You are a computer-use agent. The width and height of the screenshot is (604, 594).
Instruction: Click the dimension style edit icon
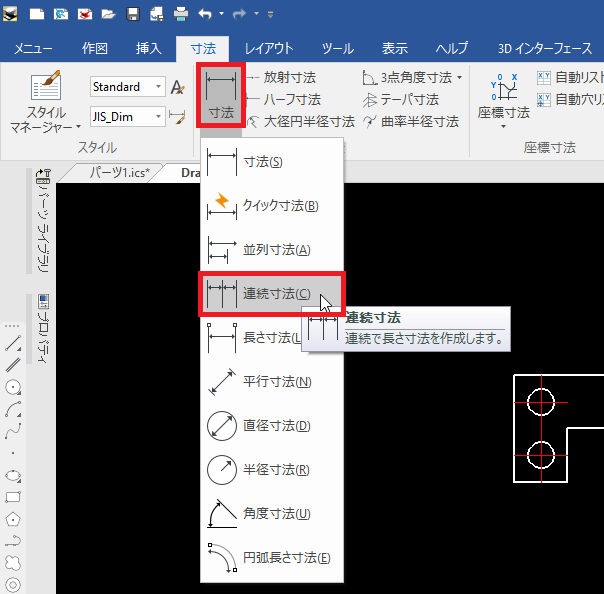[x=177, y=117]
